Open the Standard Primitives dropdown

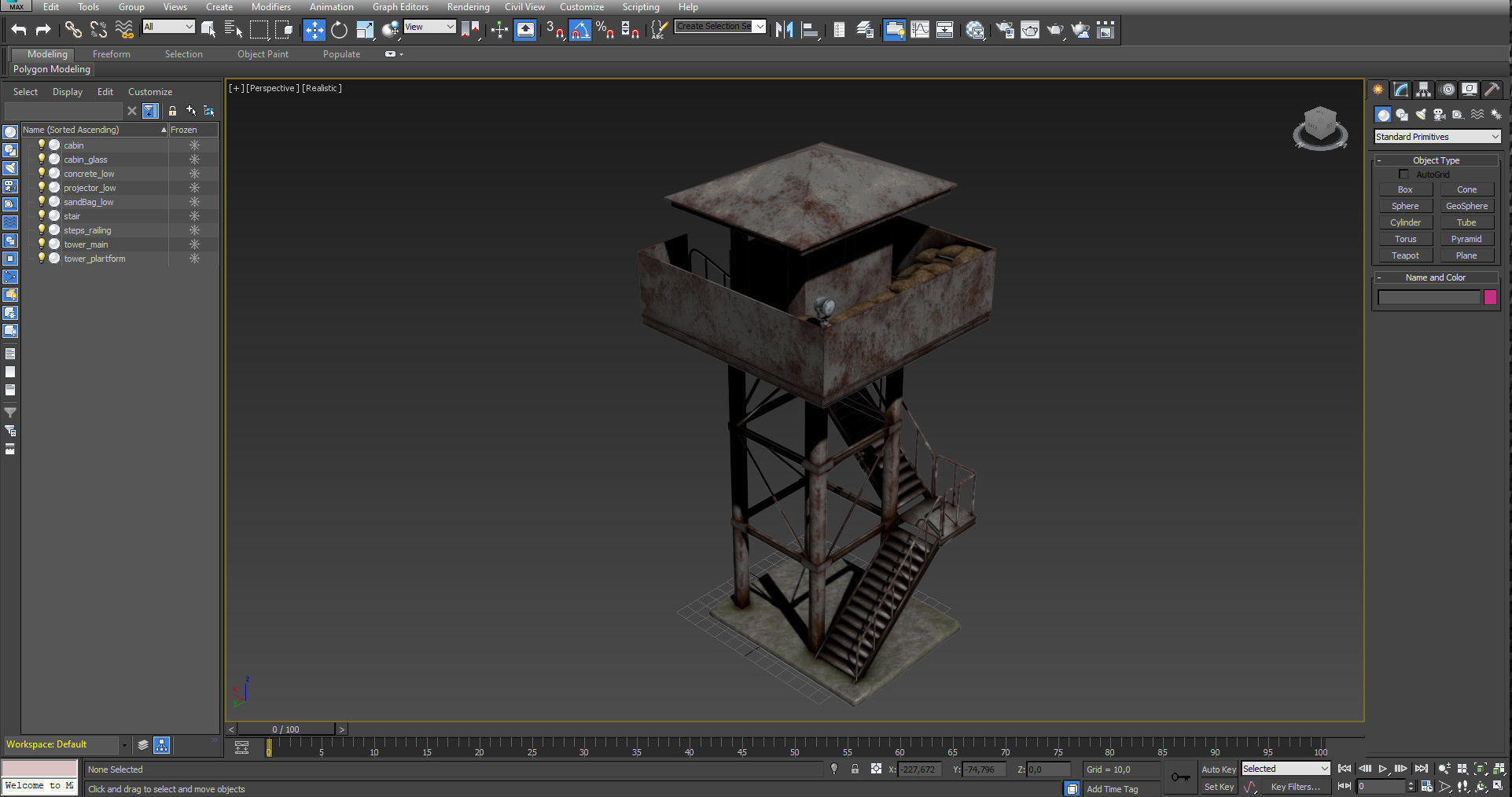point(1437,137)
